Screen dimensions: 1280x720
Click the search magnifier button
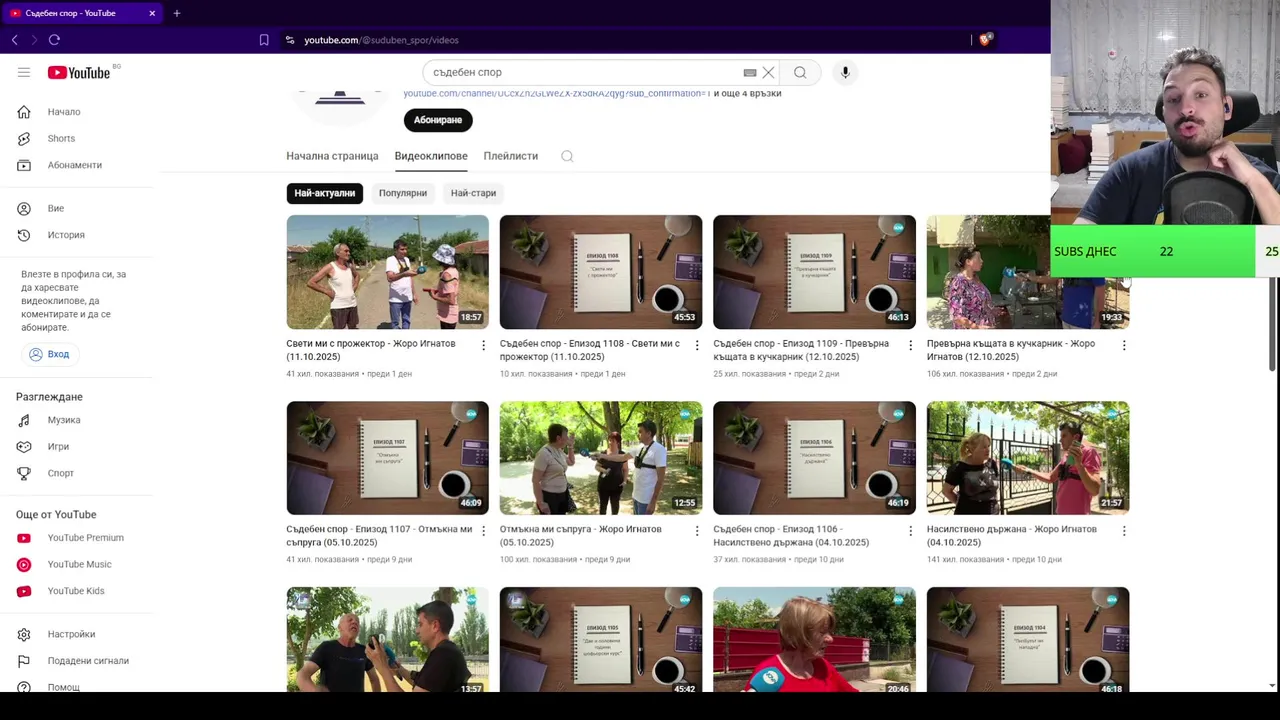click(800, 72)
